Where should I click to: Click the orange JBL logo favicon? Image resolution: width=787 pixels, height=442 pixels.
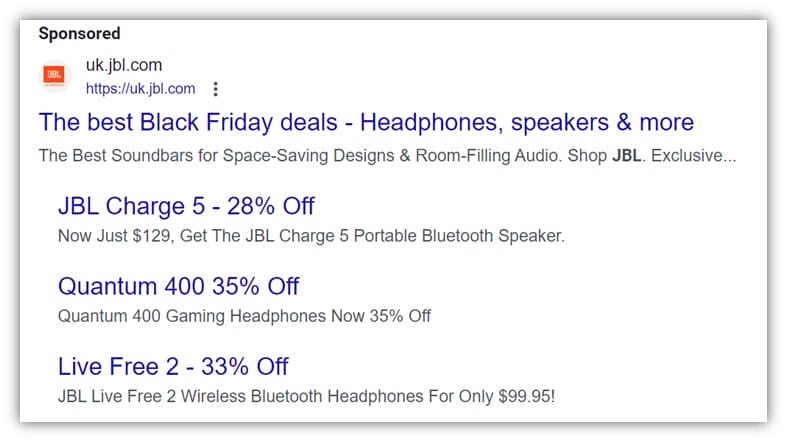pyautogui.click(x=55, y=76)
